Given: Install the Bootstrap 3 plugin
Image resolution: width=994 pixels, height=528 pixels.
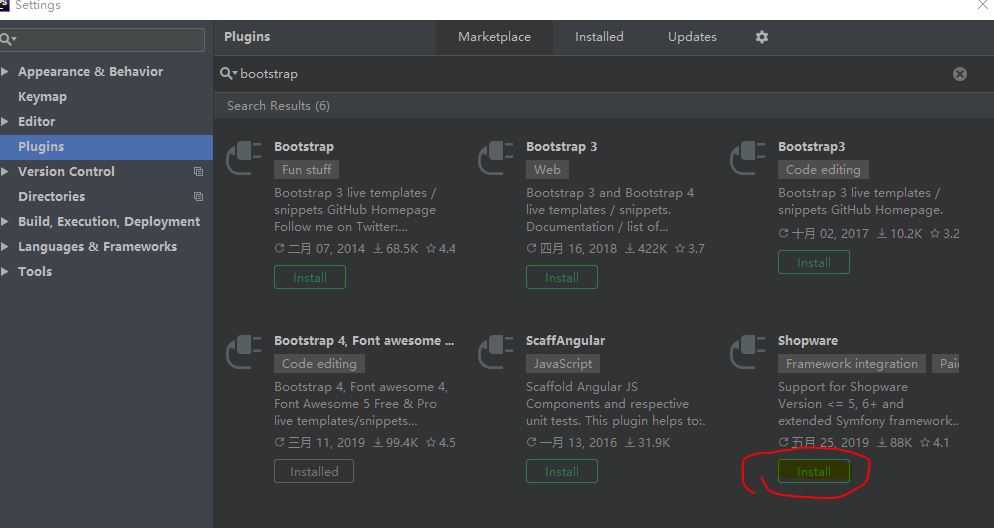Looking at the screenshot, I should (x=562, y=278).
